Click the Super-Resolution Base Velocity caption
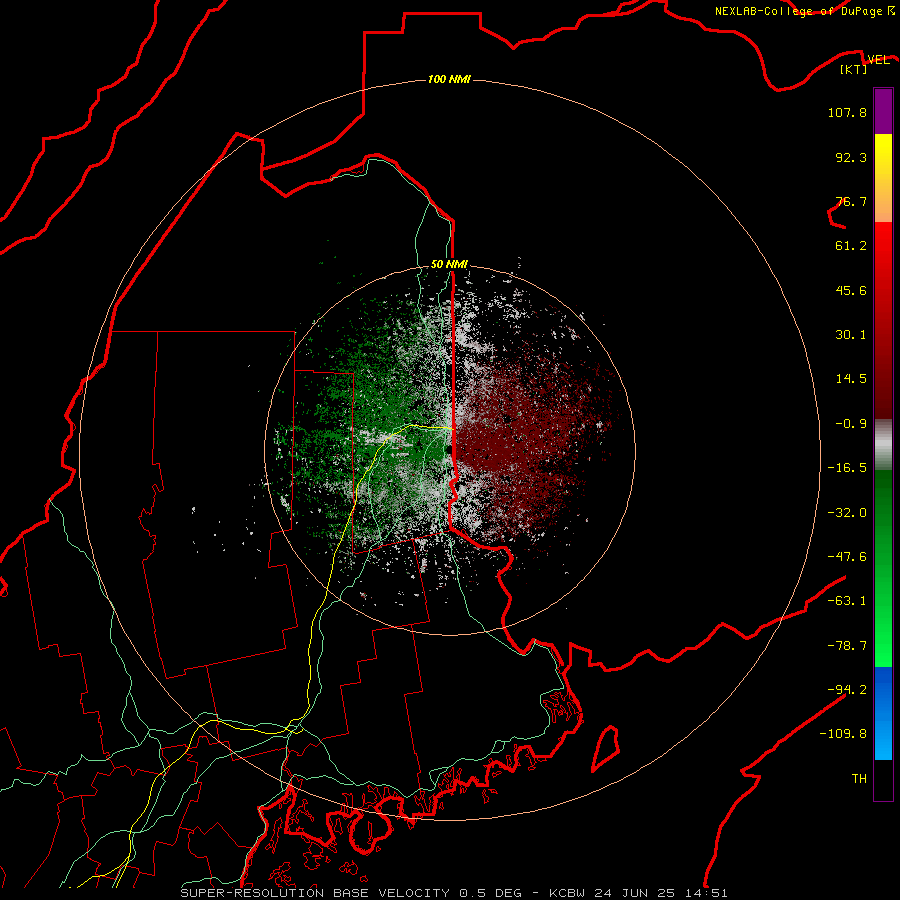Screen dimensions: 900x900 click(454, 893)
